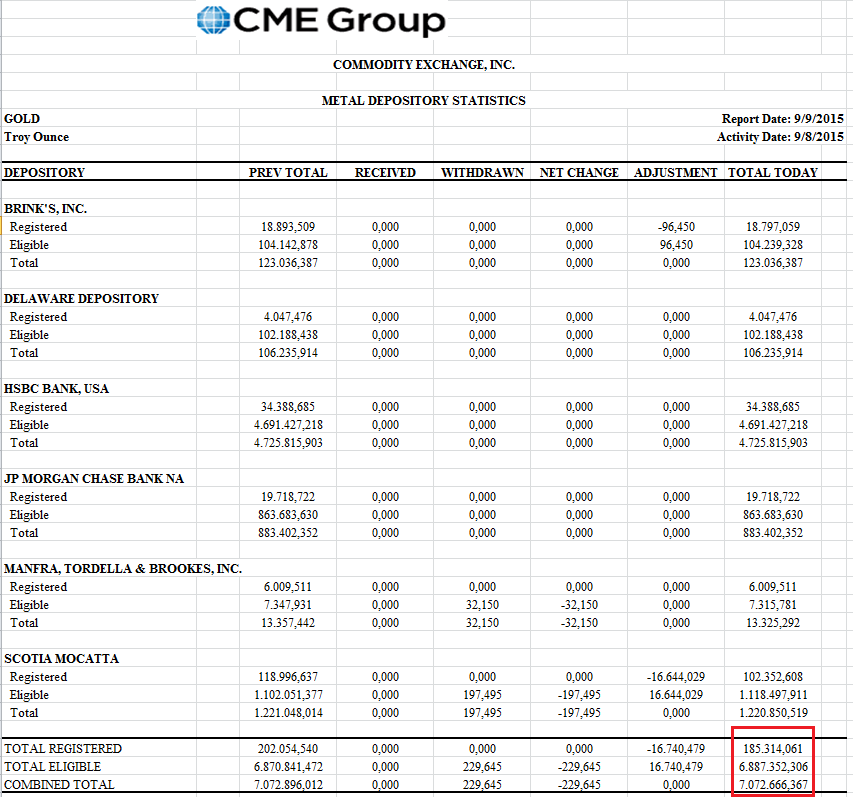Viewport: 853px width, 797px height.
Task: Click Scotia prev total 1.221.048,014
Action: [x=288, y=713]
